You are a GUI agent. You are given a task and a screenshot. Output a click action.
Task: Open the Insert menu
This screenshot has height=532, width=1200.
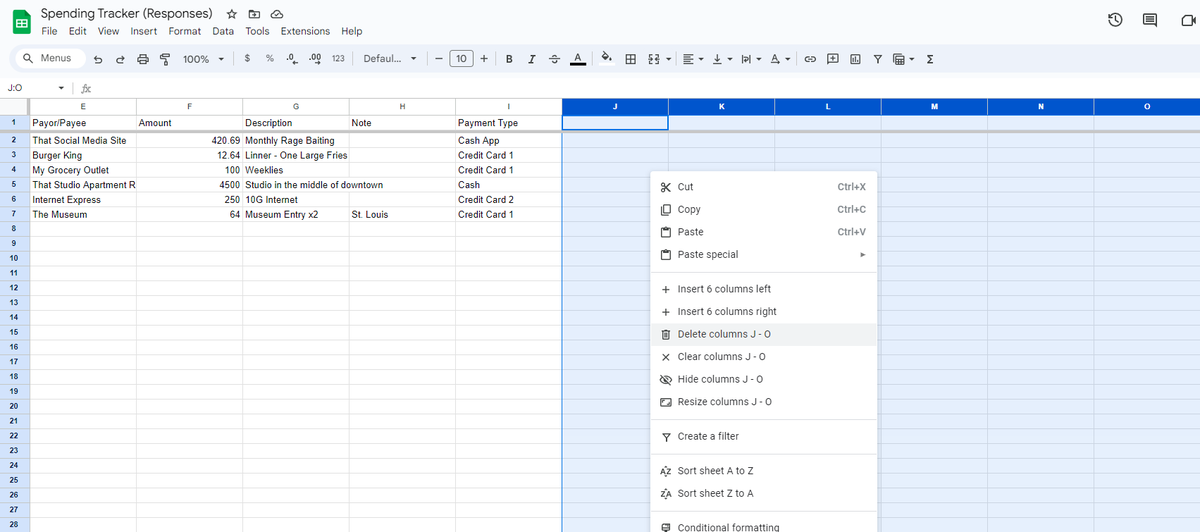click(x=143, y=31)
